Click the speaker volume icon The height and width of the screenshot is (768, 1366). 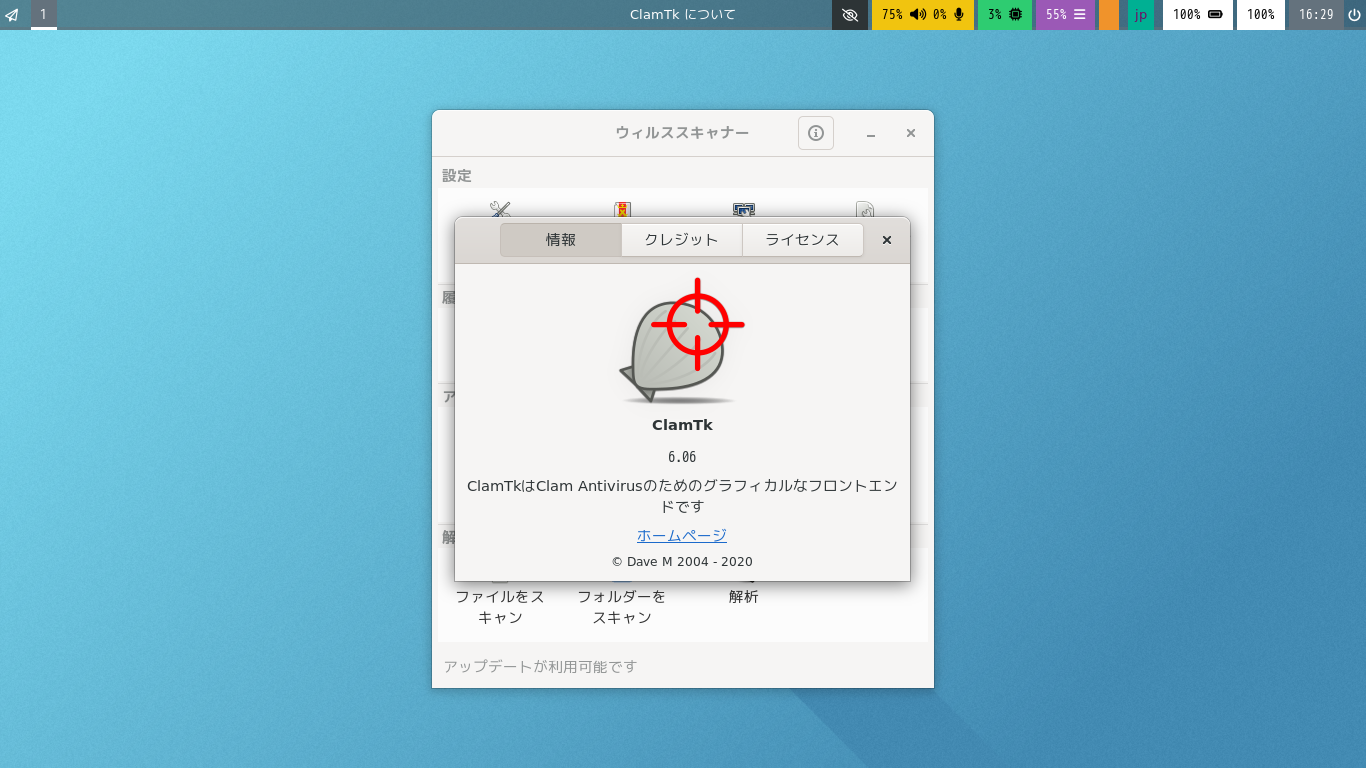point(917,15)
